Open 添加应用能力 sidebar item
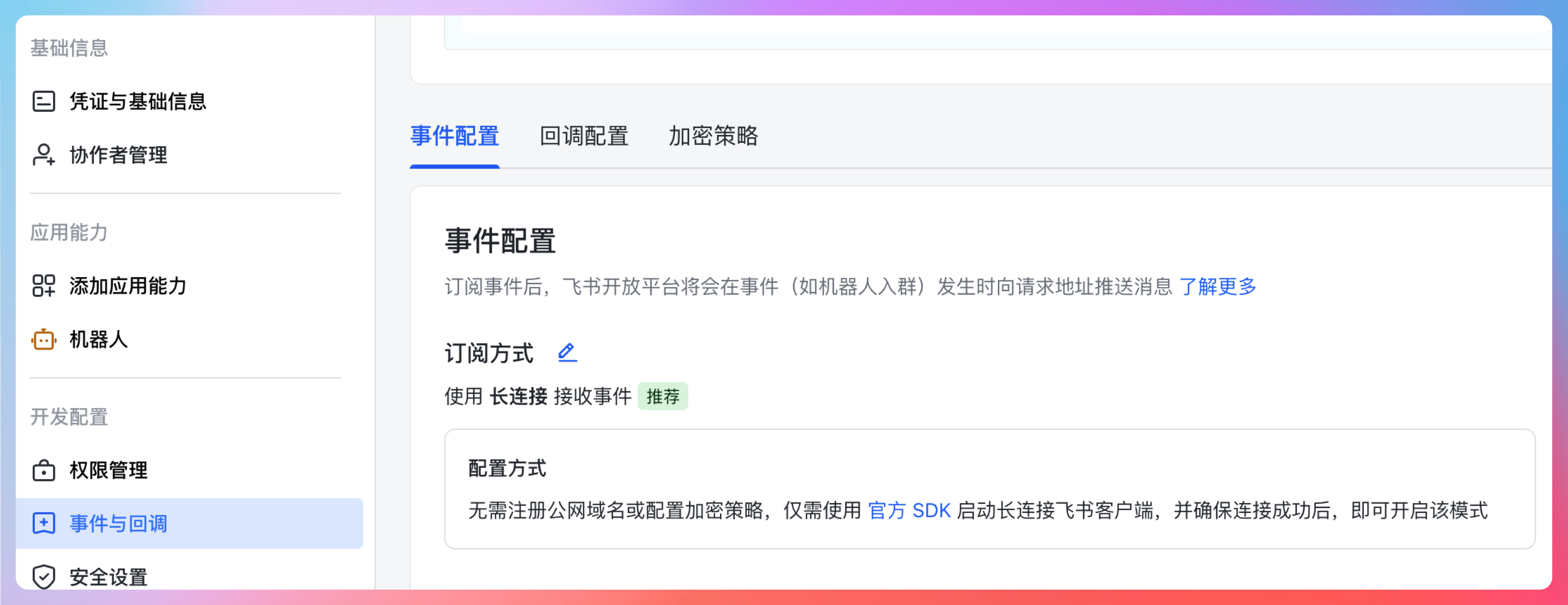Viewport: 1568px width, 605px height. click(128, 286)
